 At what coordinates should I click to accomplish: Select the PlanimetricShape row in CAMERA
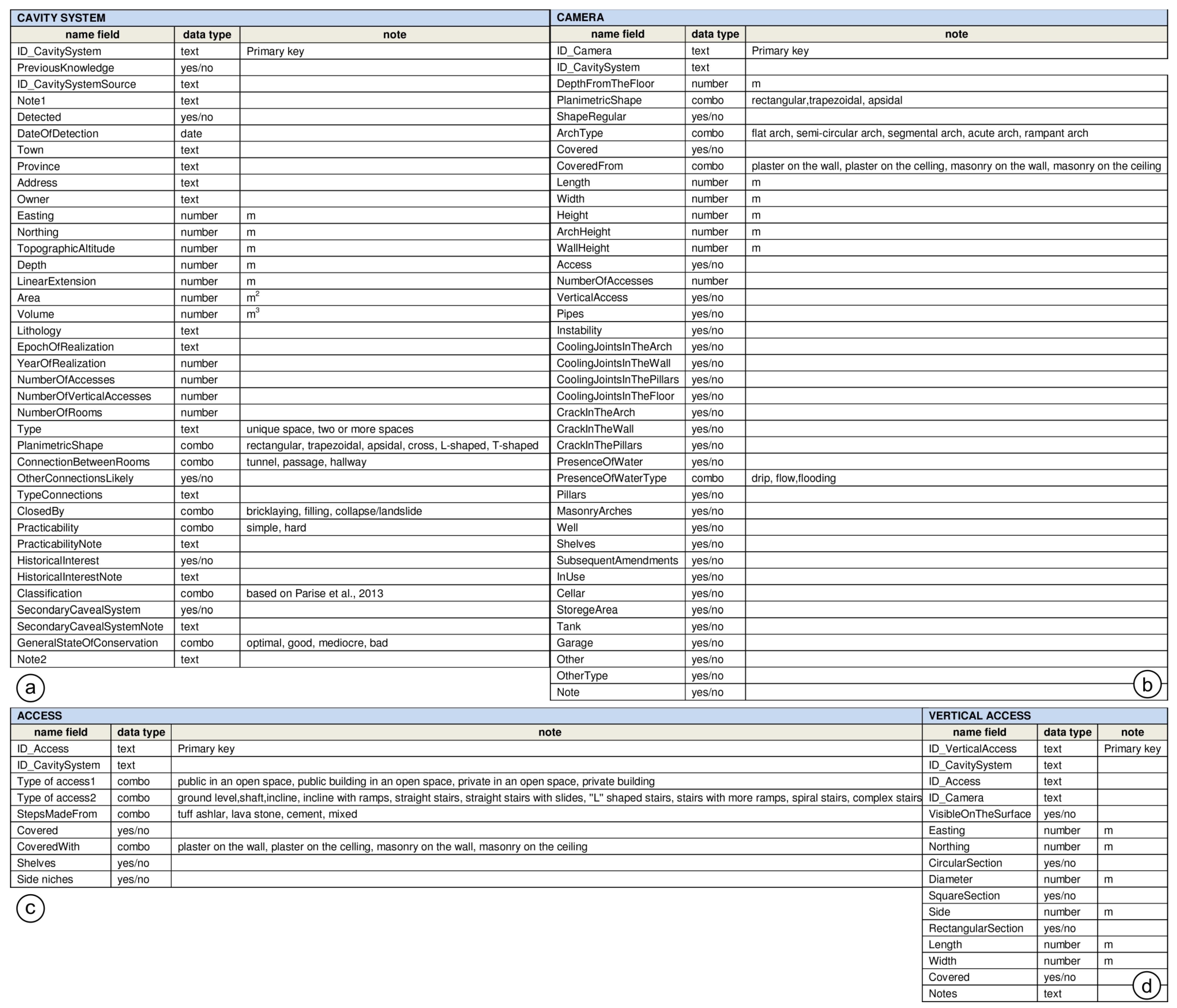[599, 100]
